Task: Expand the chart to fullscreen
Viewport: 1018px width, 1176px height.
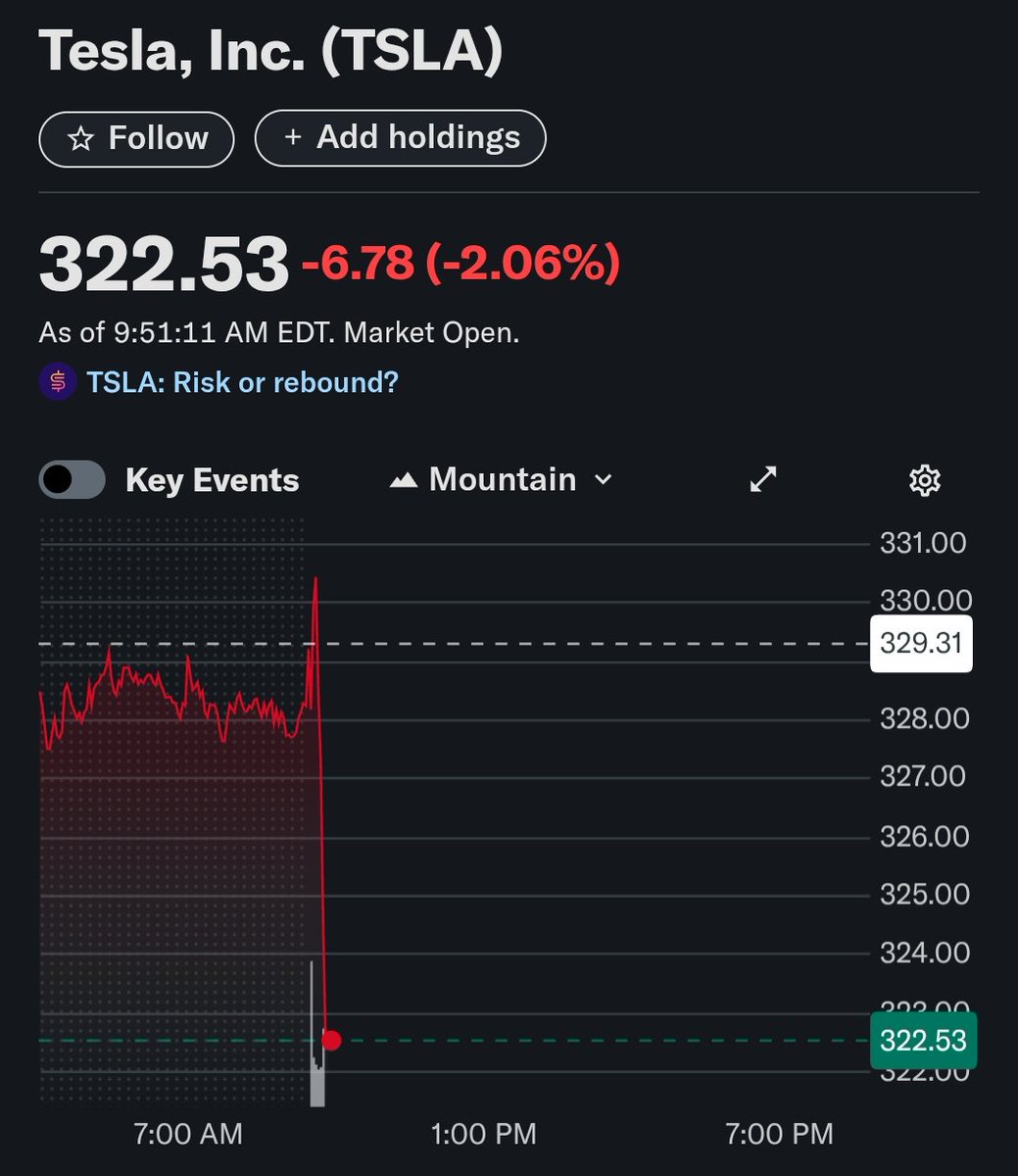Action: [x=763, y=479]
